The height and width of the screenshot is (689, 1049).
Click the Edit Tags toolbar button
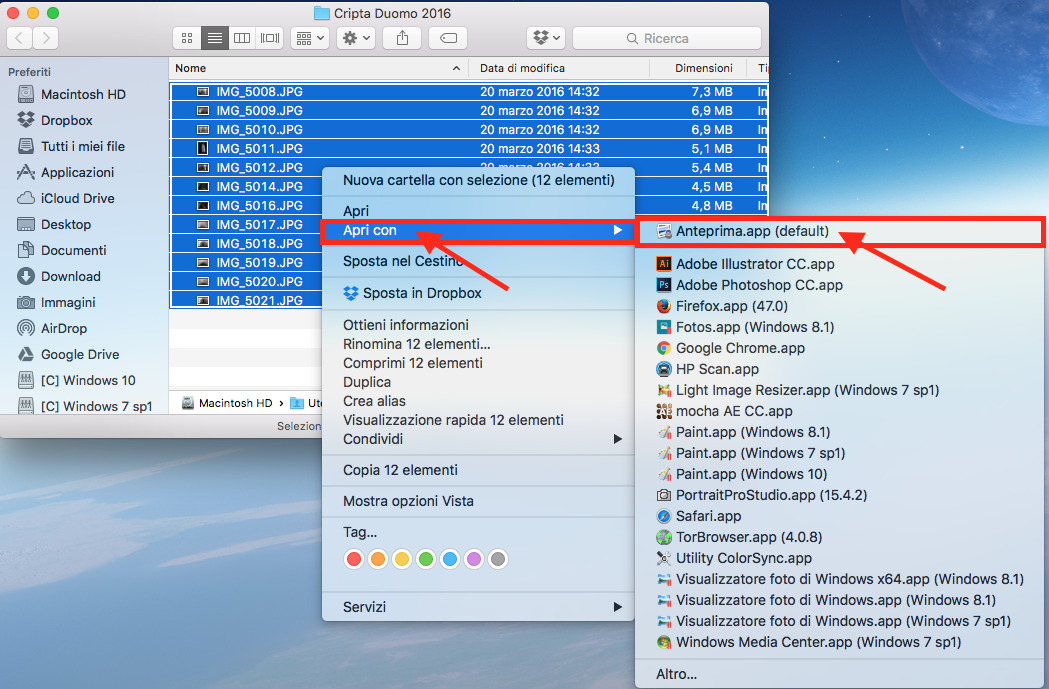point(448,38)
